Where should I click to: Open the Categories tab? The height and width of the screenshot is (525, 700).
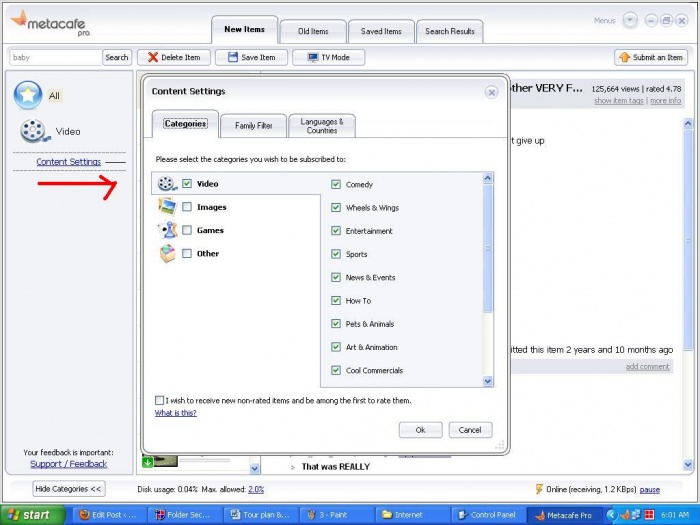point(185,124)
